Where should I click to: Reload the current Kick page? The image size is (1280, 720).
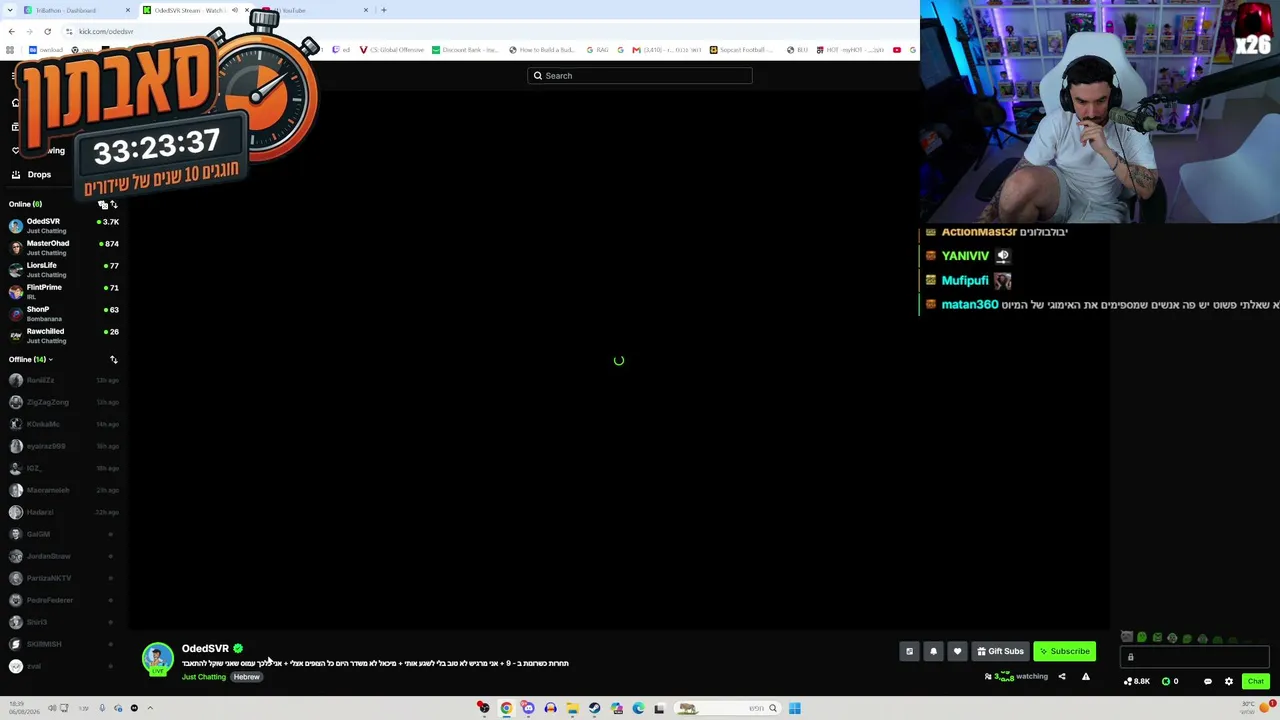(x=47, y=31)
